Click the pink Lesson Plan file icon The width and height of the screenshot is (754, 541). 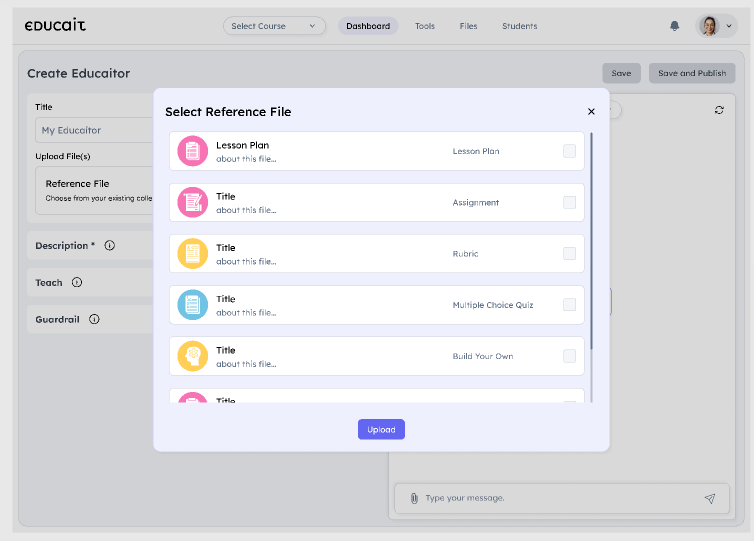(192, 152)
